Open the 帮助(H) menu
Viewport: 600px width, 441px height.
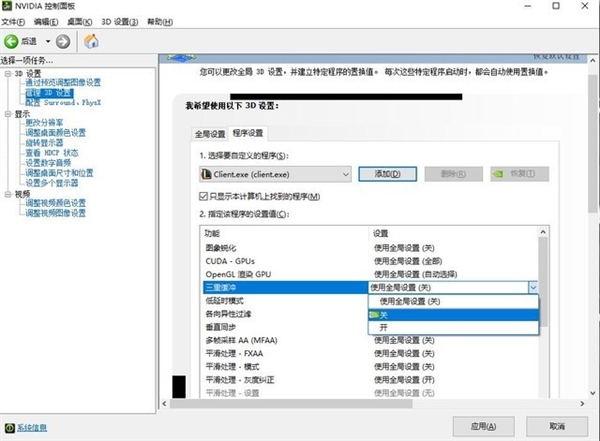(x=160, y=22)
